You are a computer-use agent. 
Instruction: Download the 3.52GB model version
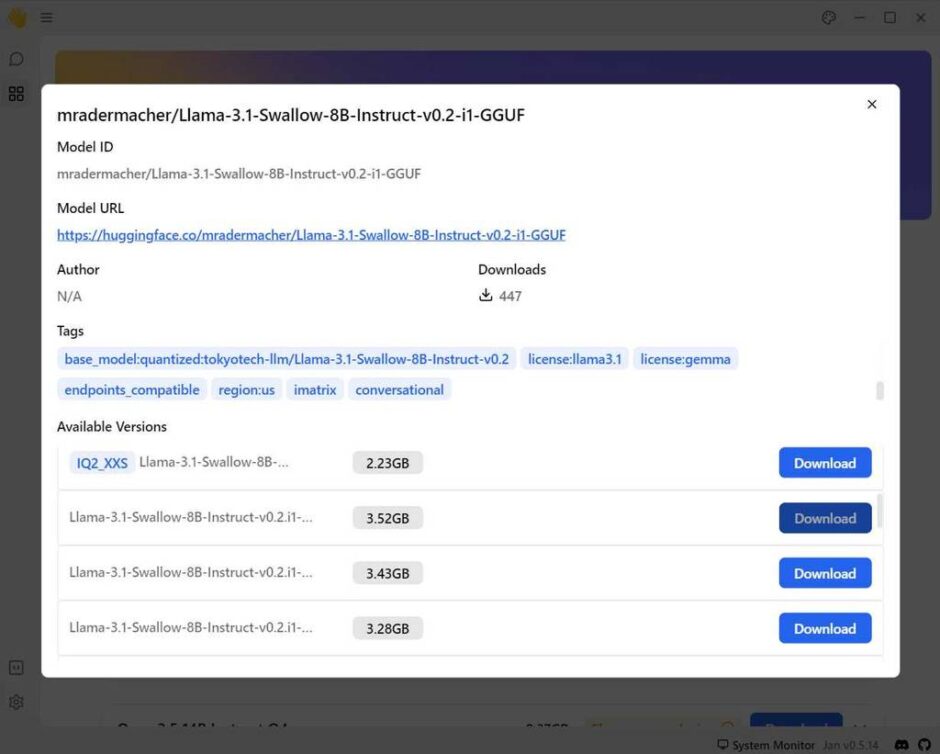coord(825,517)
